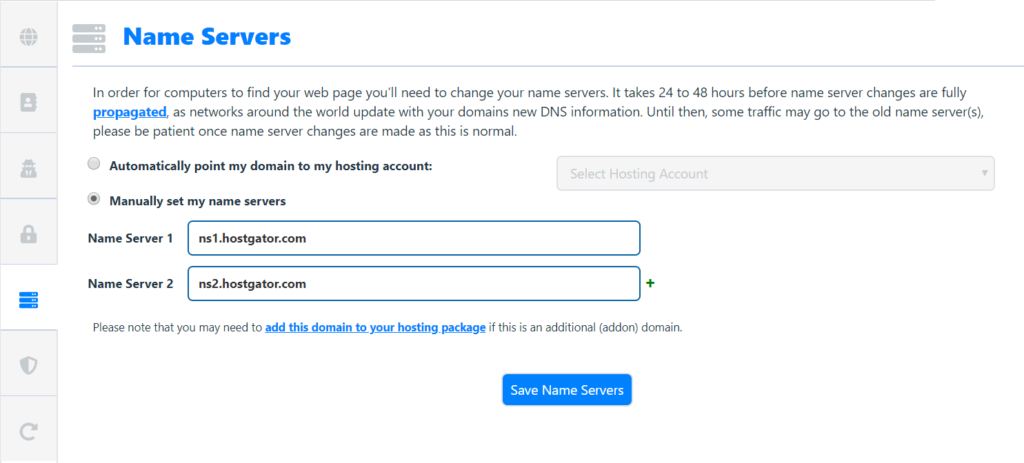
Task: Open the contact information sidebar icon
Action: 29,102
